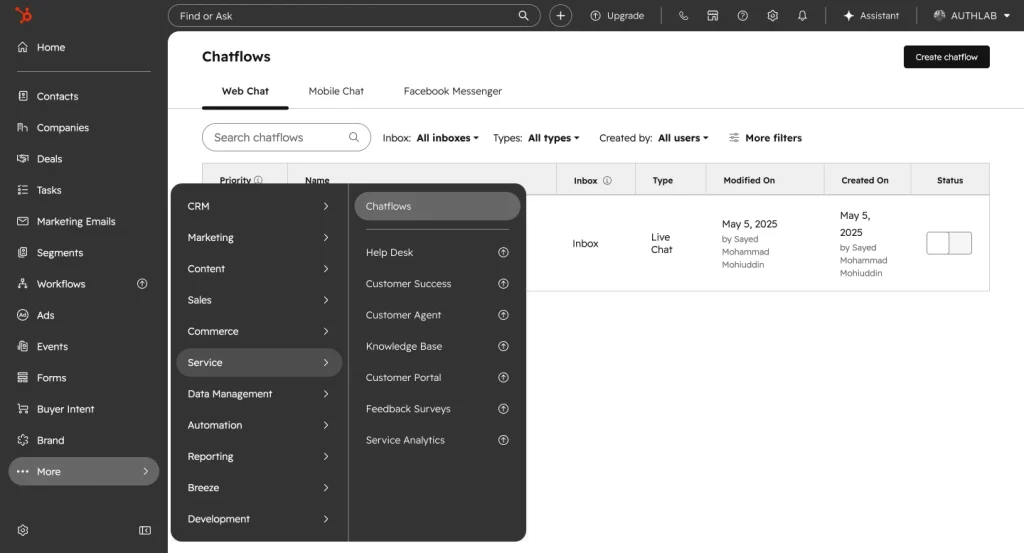1024x553 pixels.
Task: Click the Knowledge Base upgrade icon
Action: pos(504,347)
